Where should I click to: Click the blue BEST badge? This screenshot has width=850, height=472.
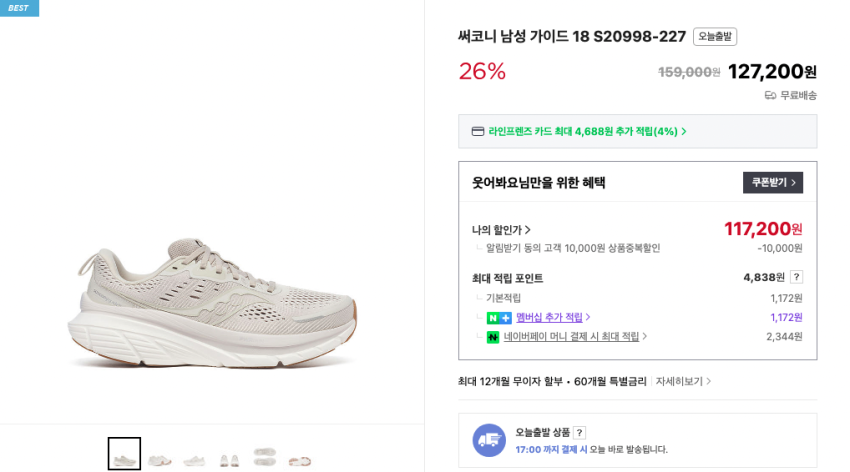coord(19,8)
